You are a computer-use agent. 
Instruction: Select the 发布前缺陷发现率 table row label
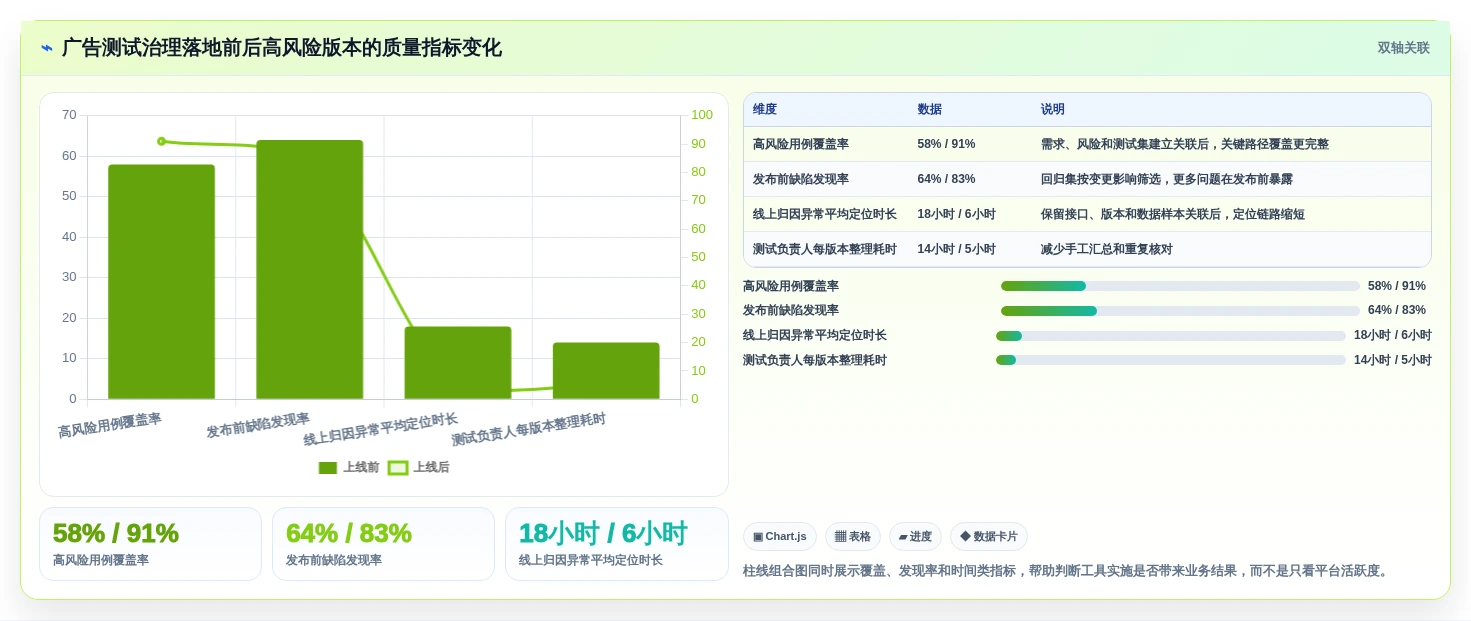(801, 179)
